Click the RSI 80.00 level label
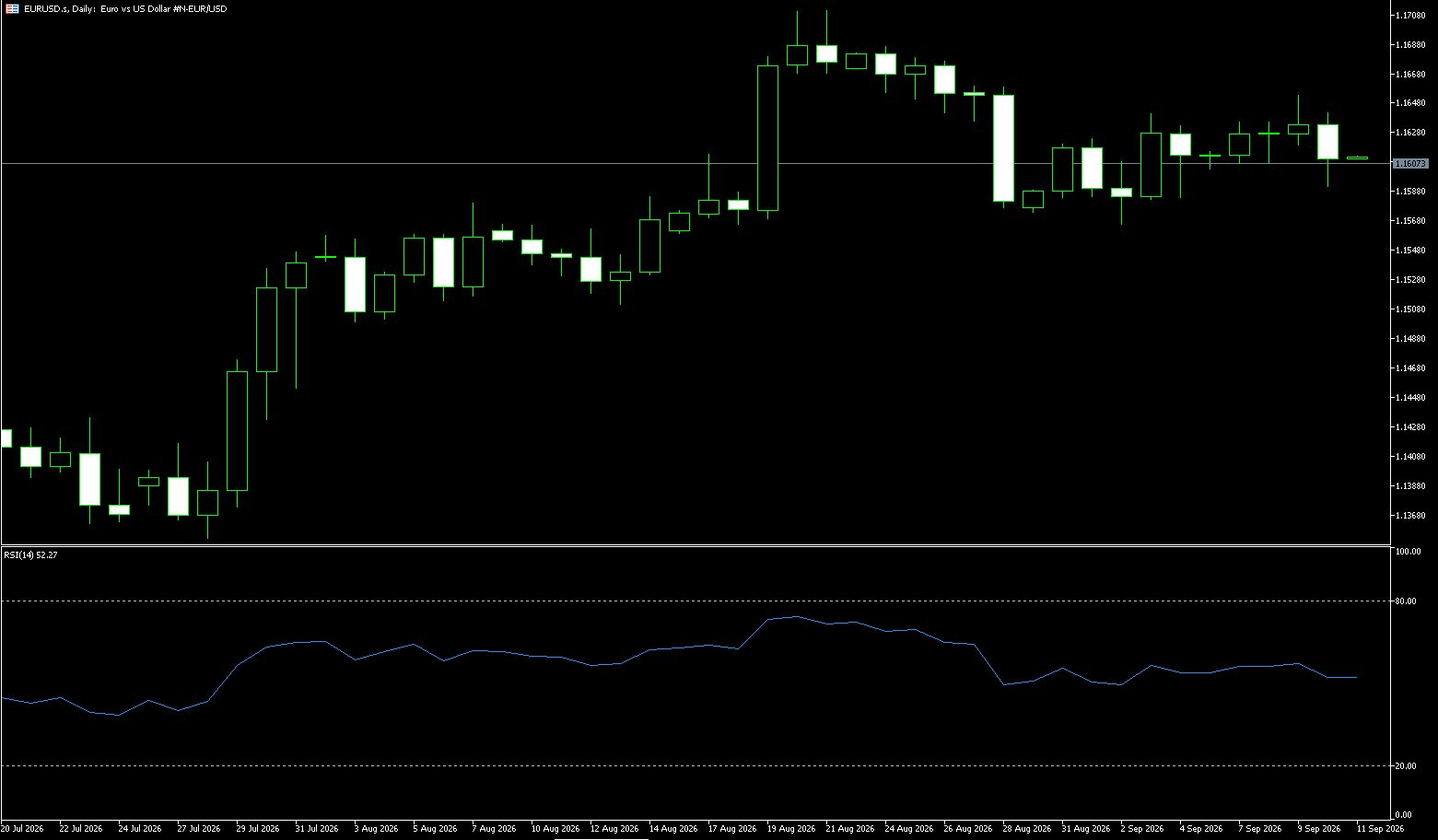Image resolution: width=1438 pixels, height=840 pixels. (x=1407, y=601)
